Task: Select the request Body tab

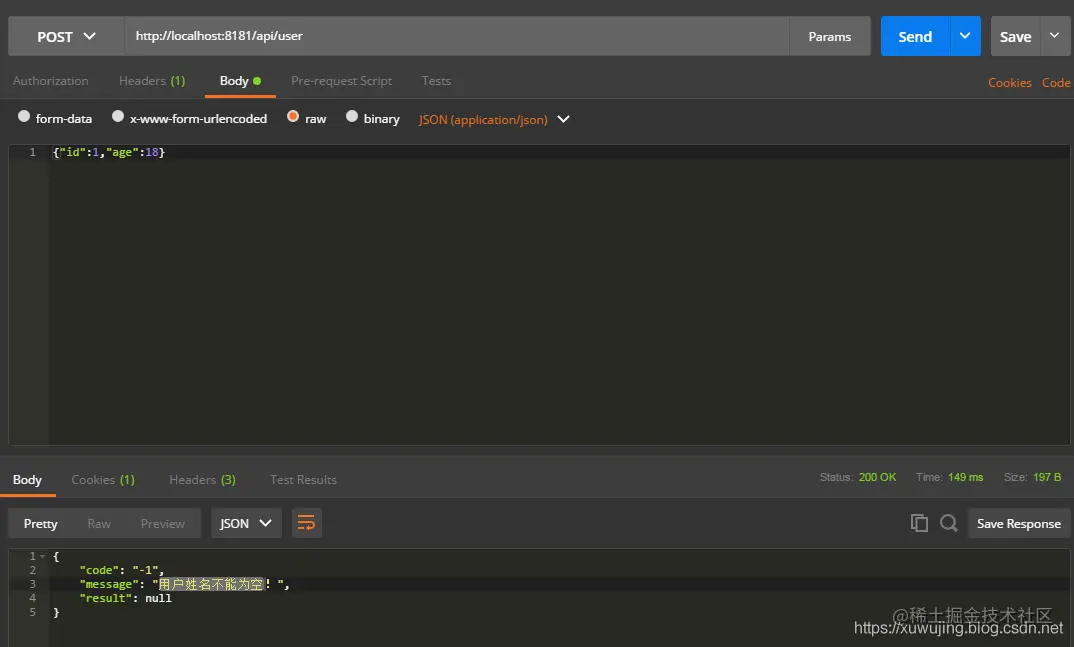Action: [240, 81]
